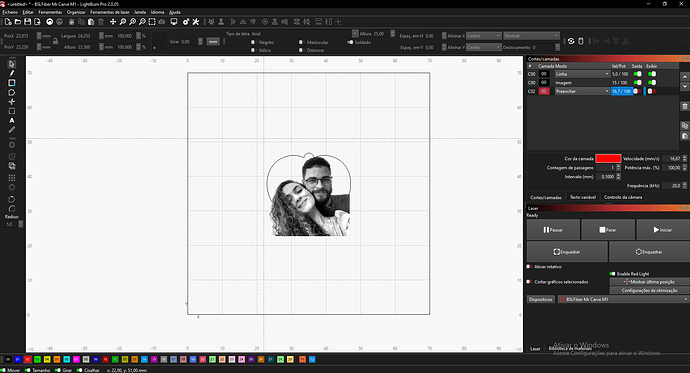Screen dimensions: 690x373
Task: Toggle Enable Red Light switch
Action: tap(613, 274)
